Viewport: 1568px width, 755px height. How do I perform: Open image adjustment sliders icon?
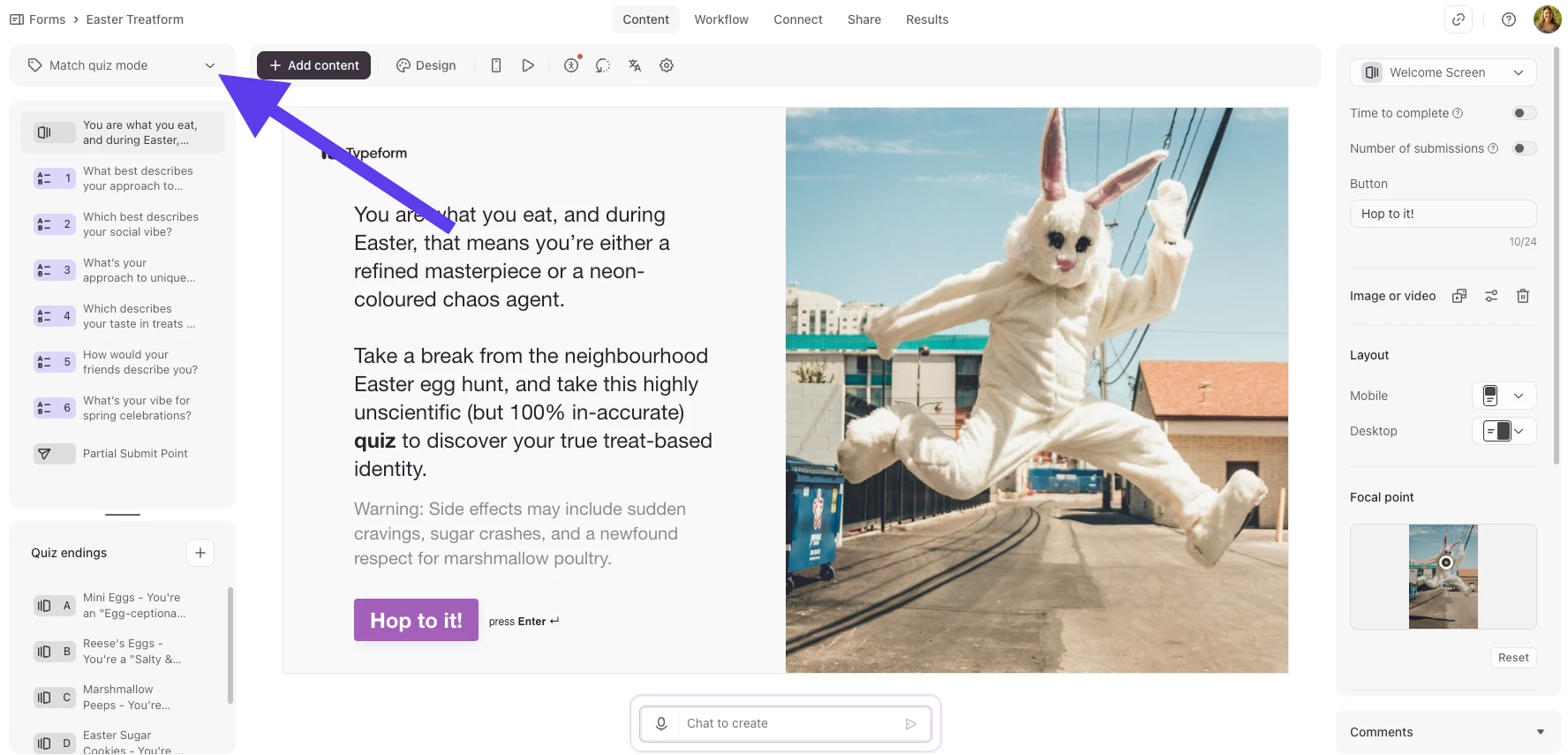(x=1491, y=296)
